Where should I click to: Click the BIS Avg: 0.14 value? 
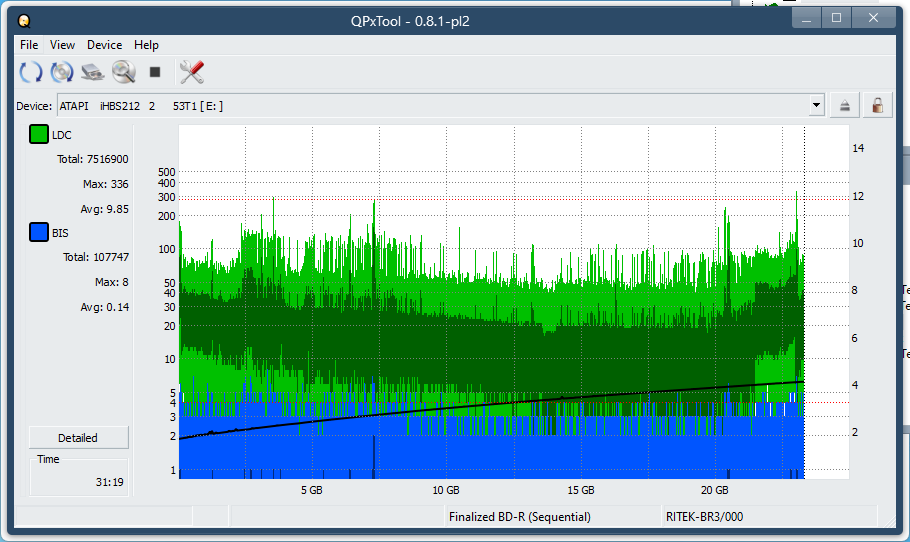coord(104,307)
